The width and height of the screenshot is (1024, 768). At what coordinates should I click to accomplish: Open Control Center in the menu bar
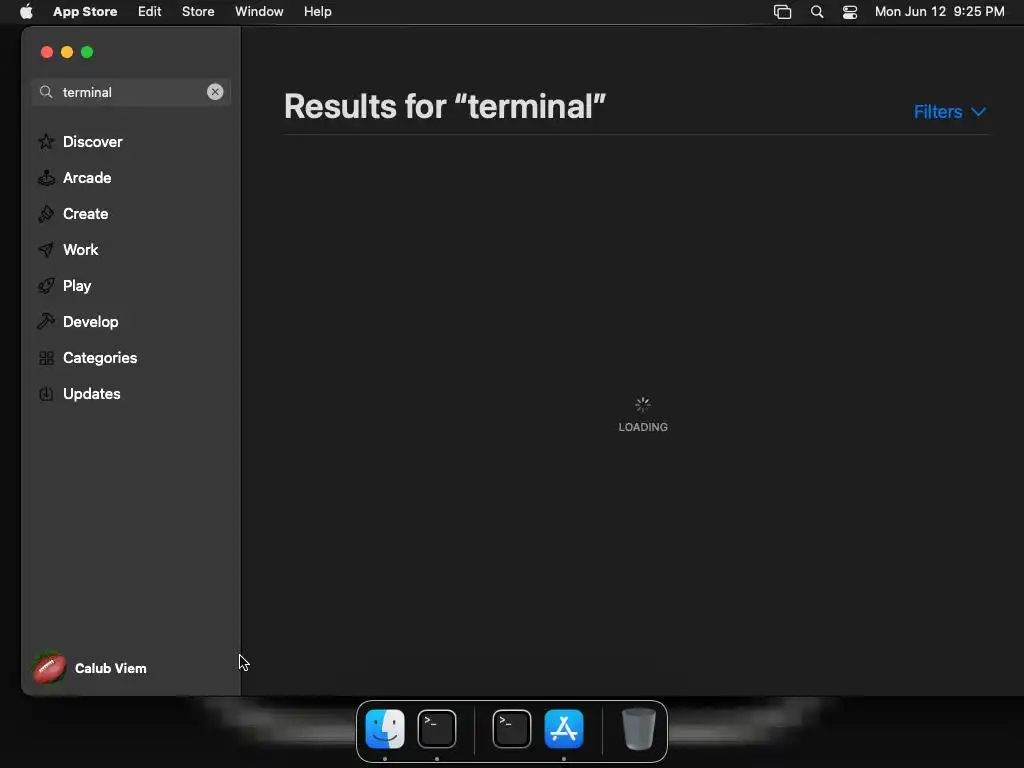pos(850,12)
